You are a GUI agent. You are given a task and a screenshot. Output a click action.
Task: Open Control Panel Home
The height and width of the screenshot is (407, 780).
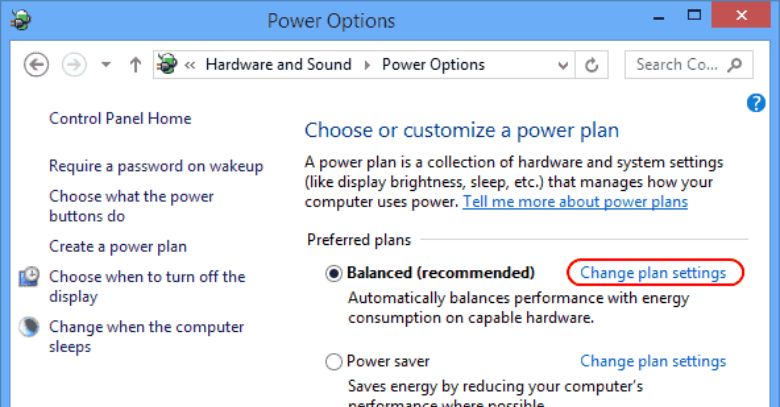click(120, 118)
